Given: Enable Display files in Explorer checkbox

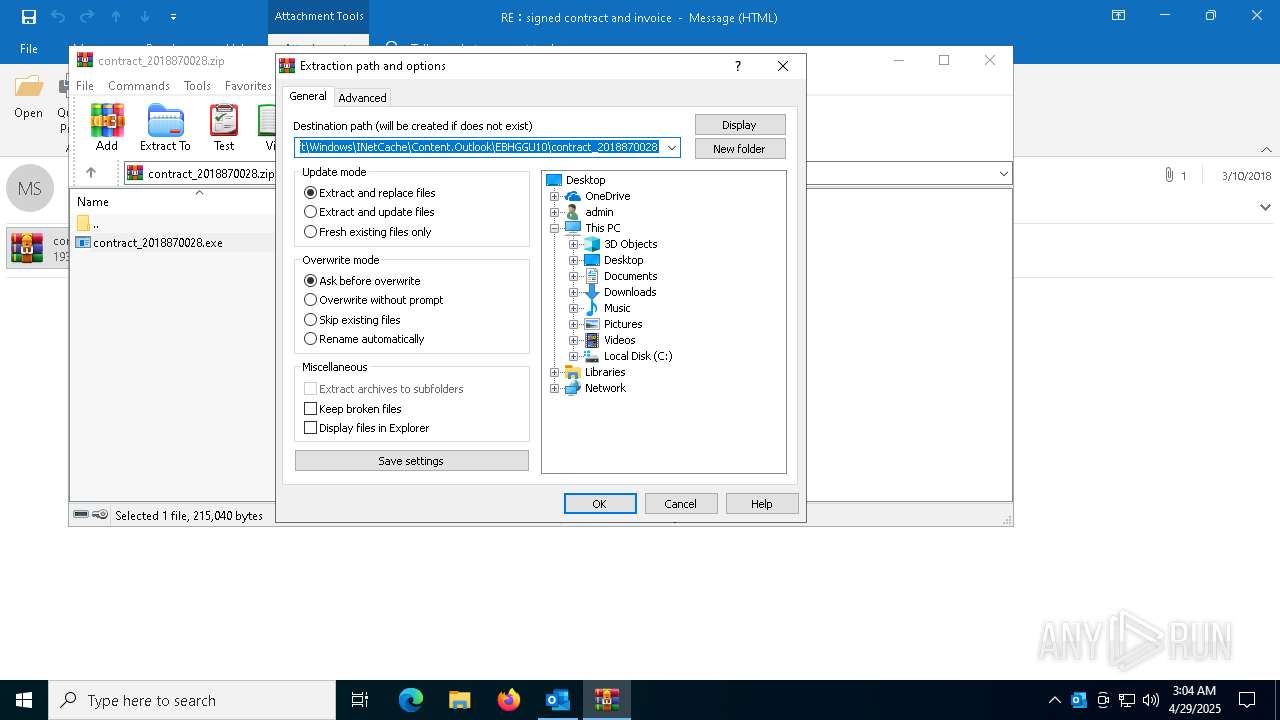Looking at the screenshot, I should coord(310,428).
